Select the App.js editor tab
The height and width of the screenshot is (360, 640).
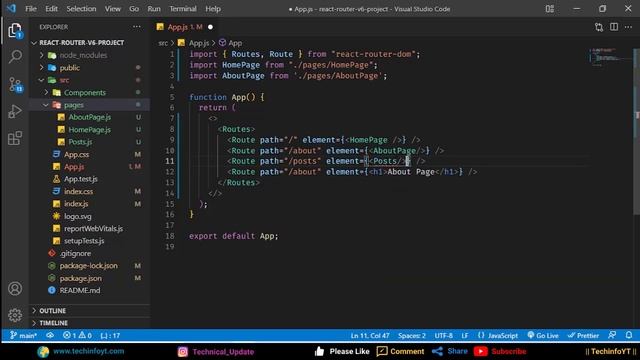click(185, 27)
